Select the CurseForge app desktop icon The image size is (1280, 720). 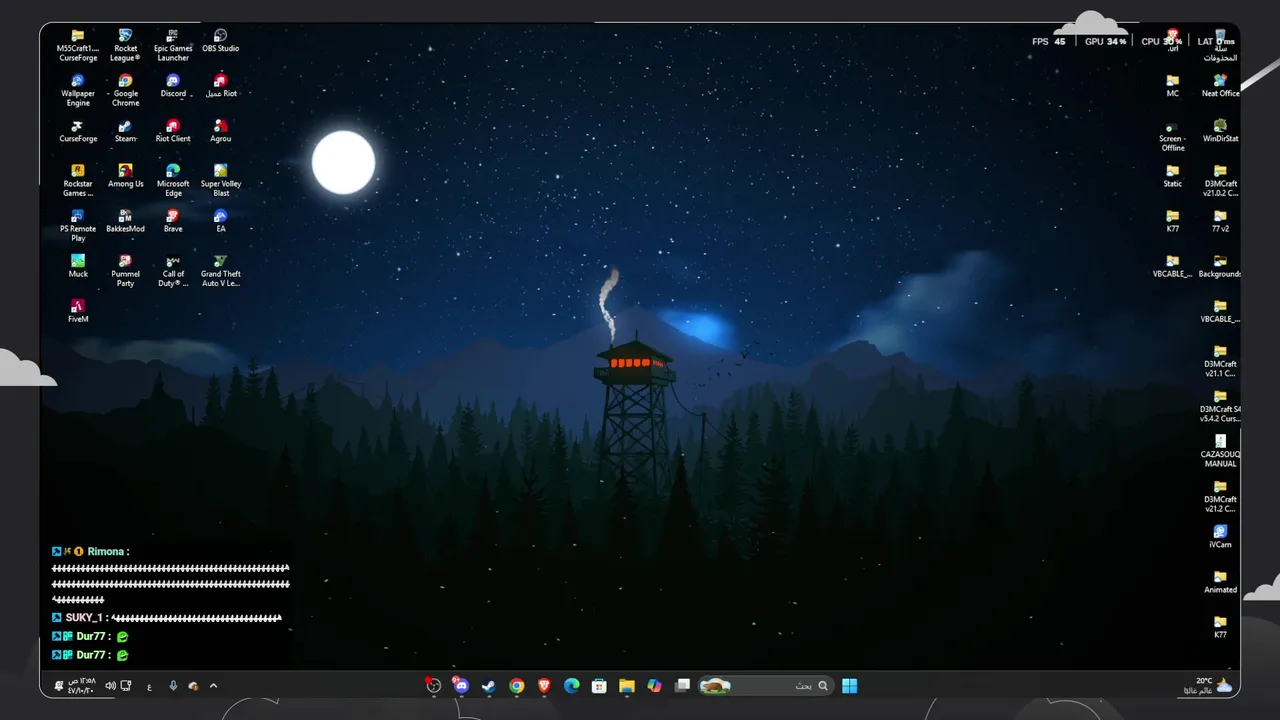[x=78, y=131]
